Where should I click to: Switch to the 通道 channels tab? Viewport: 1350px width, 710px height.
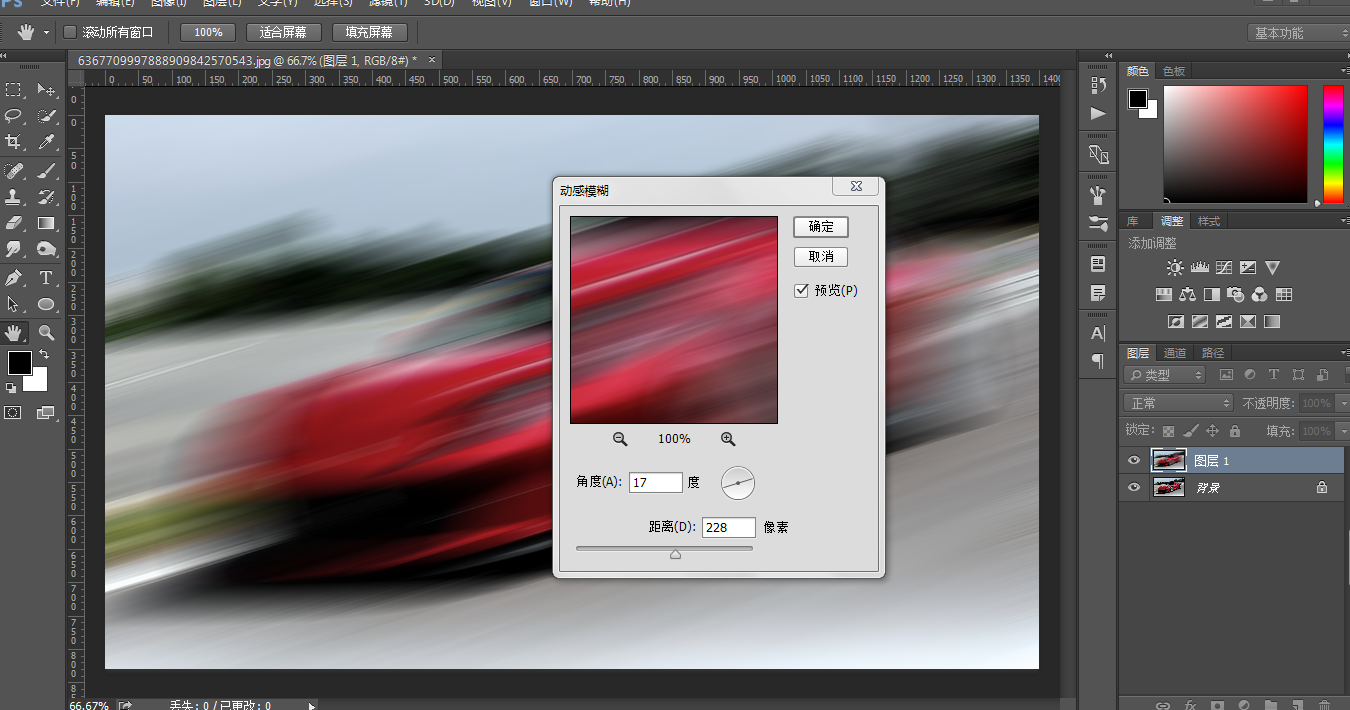[1175, 353]
